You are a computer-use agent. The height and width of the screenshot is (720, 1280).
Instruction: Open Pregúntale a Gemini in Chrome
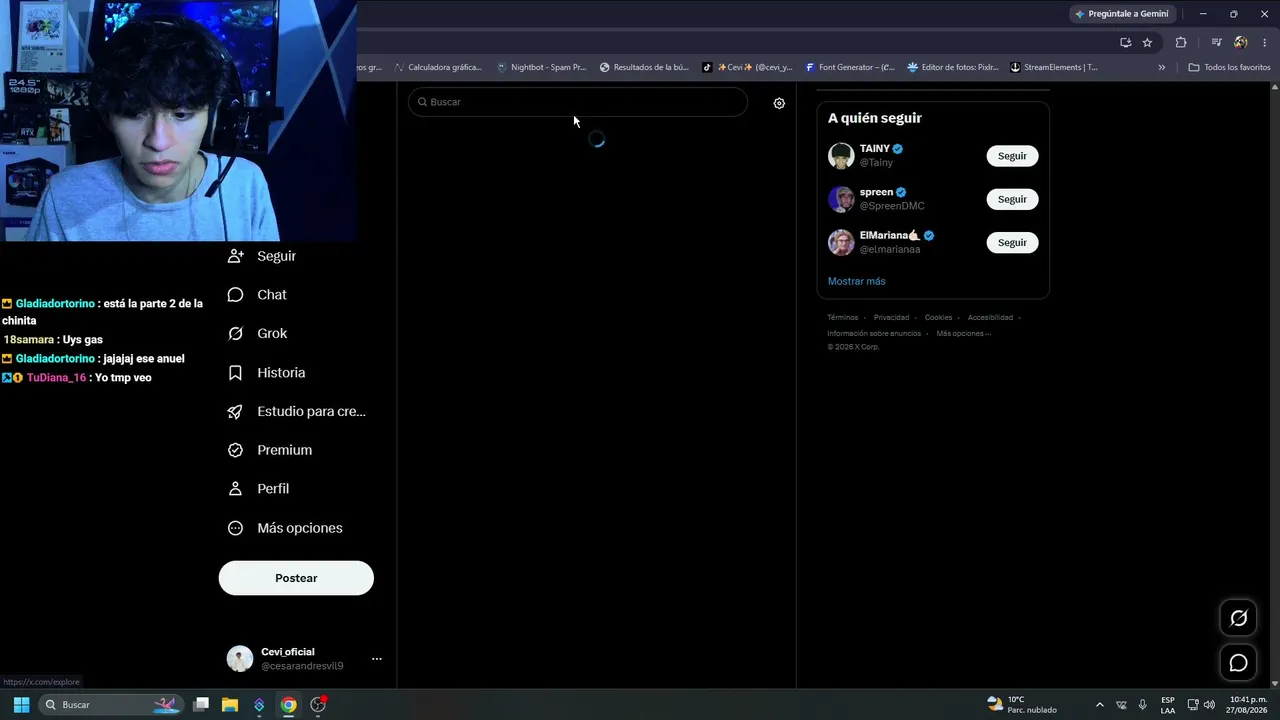1121,14
